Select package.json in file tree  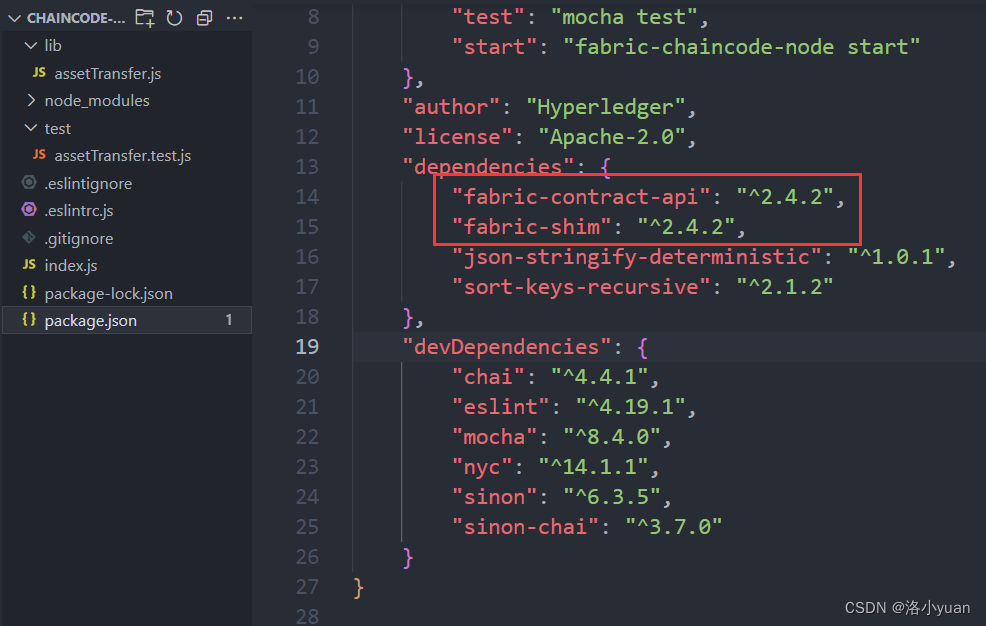pyautogui.click(x=126, y=321)
